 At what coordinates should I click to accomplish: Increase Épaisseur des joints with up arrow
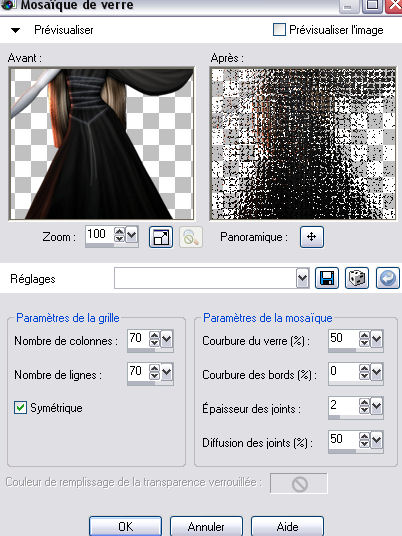click(364, 402)
